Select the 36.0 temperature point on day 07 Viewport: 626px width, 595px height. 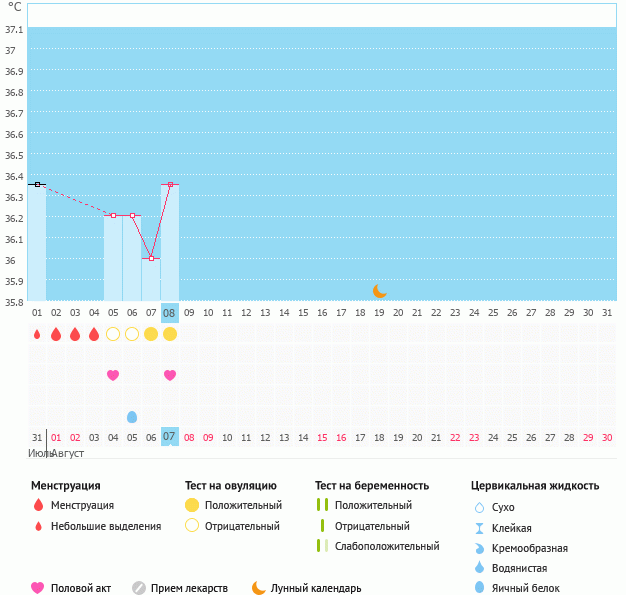tap(151, 258)
